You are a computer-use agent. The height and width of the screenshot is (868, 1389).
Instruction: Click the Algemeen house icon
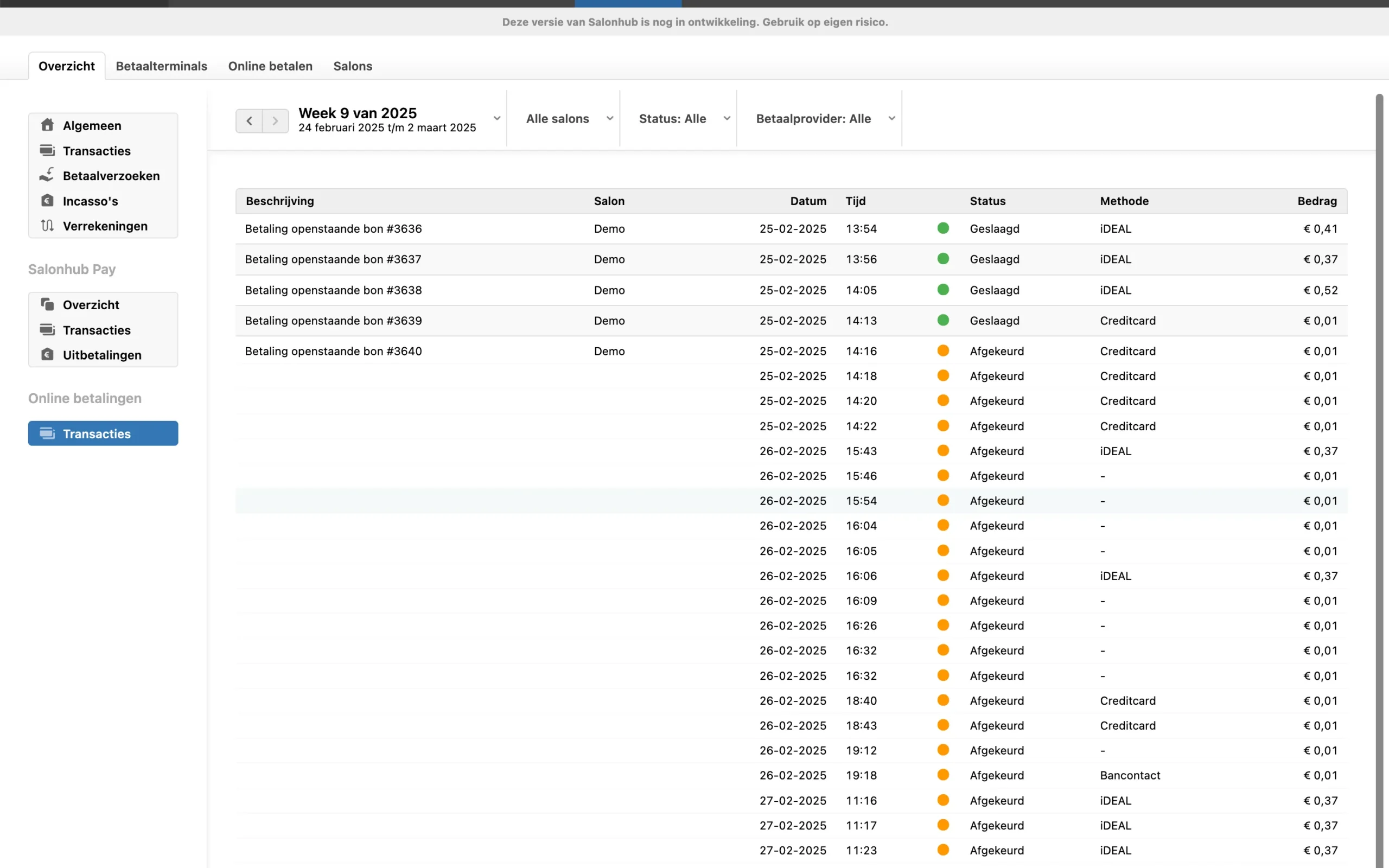pyautogui.click(x=48, y=125)
